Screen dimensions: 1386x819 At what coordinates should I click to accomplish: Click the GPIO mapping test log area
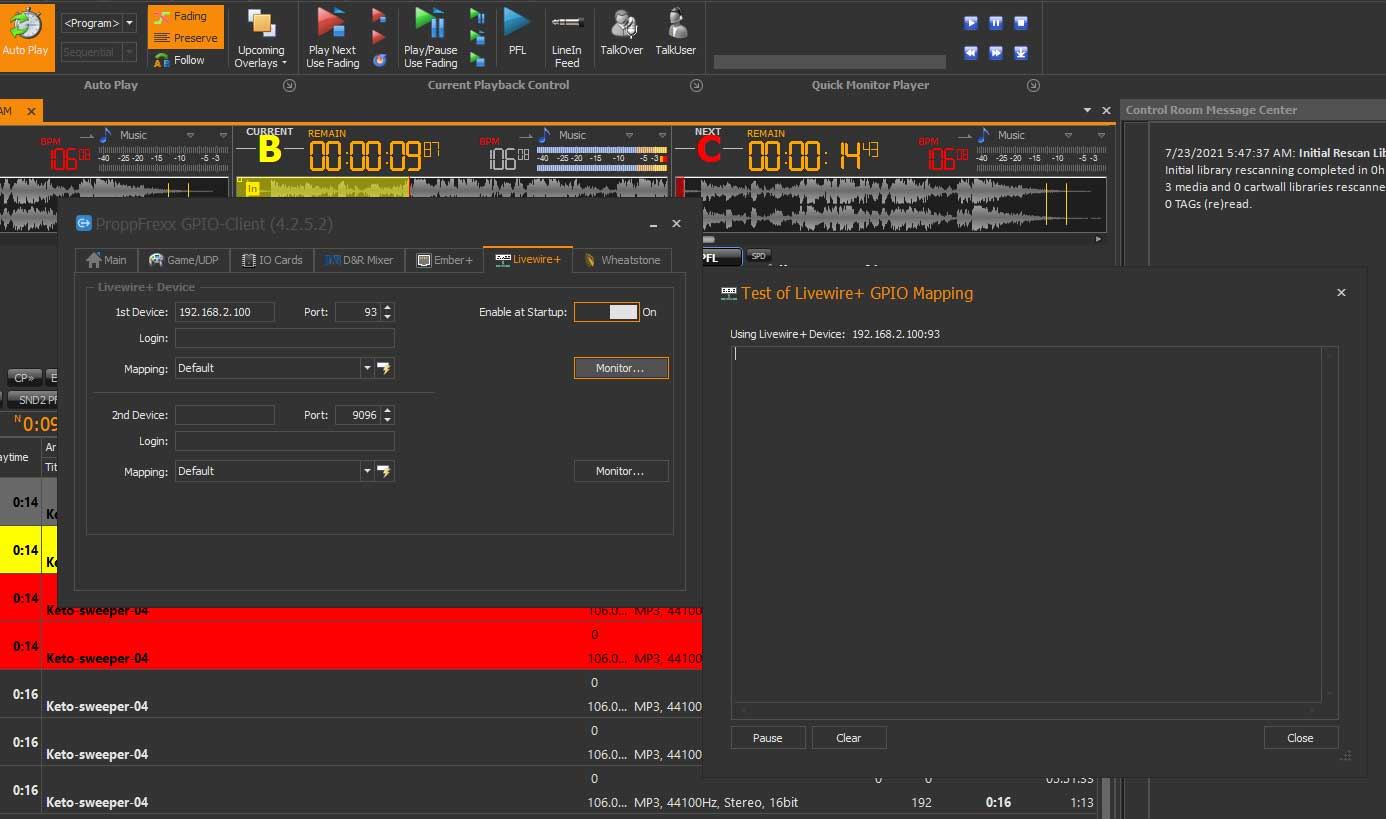coord(1027,524)
